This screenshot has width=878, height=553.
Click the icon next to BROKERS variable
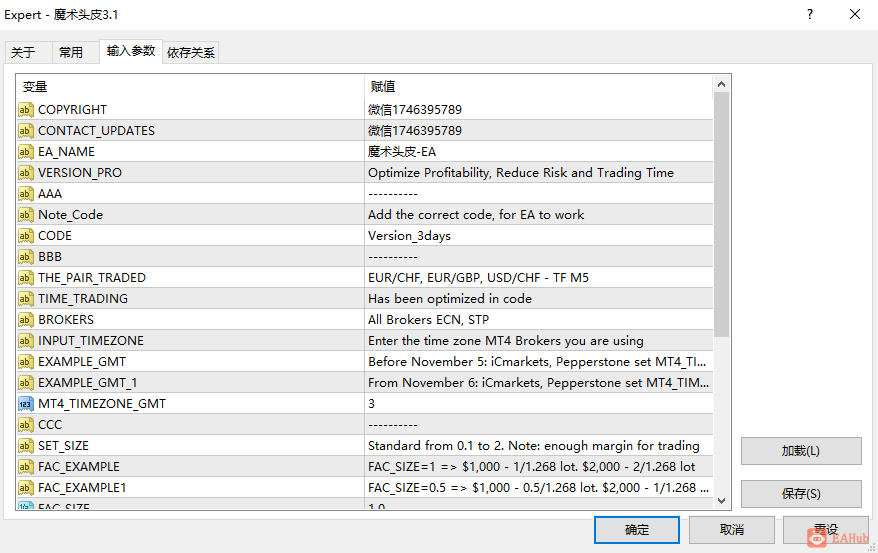[26, 320]
